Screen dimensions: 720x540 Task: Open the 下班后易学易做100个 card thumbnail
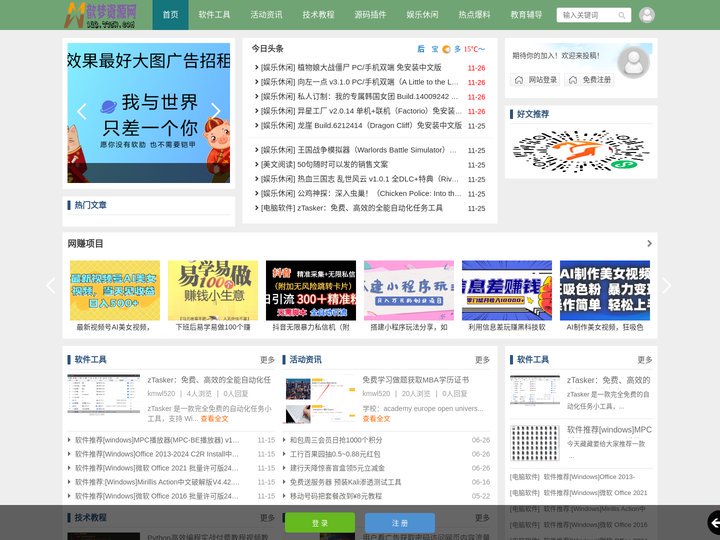coord(213,290)
